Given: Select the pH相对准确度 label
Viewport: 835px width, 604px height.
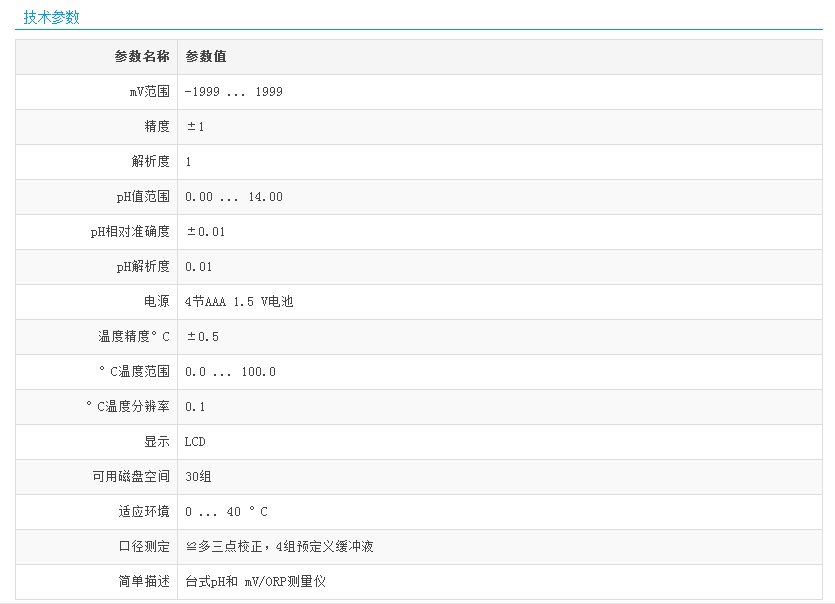Looking at the screenshot, I should point(130,232).
